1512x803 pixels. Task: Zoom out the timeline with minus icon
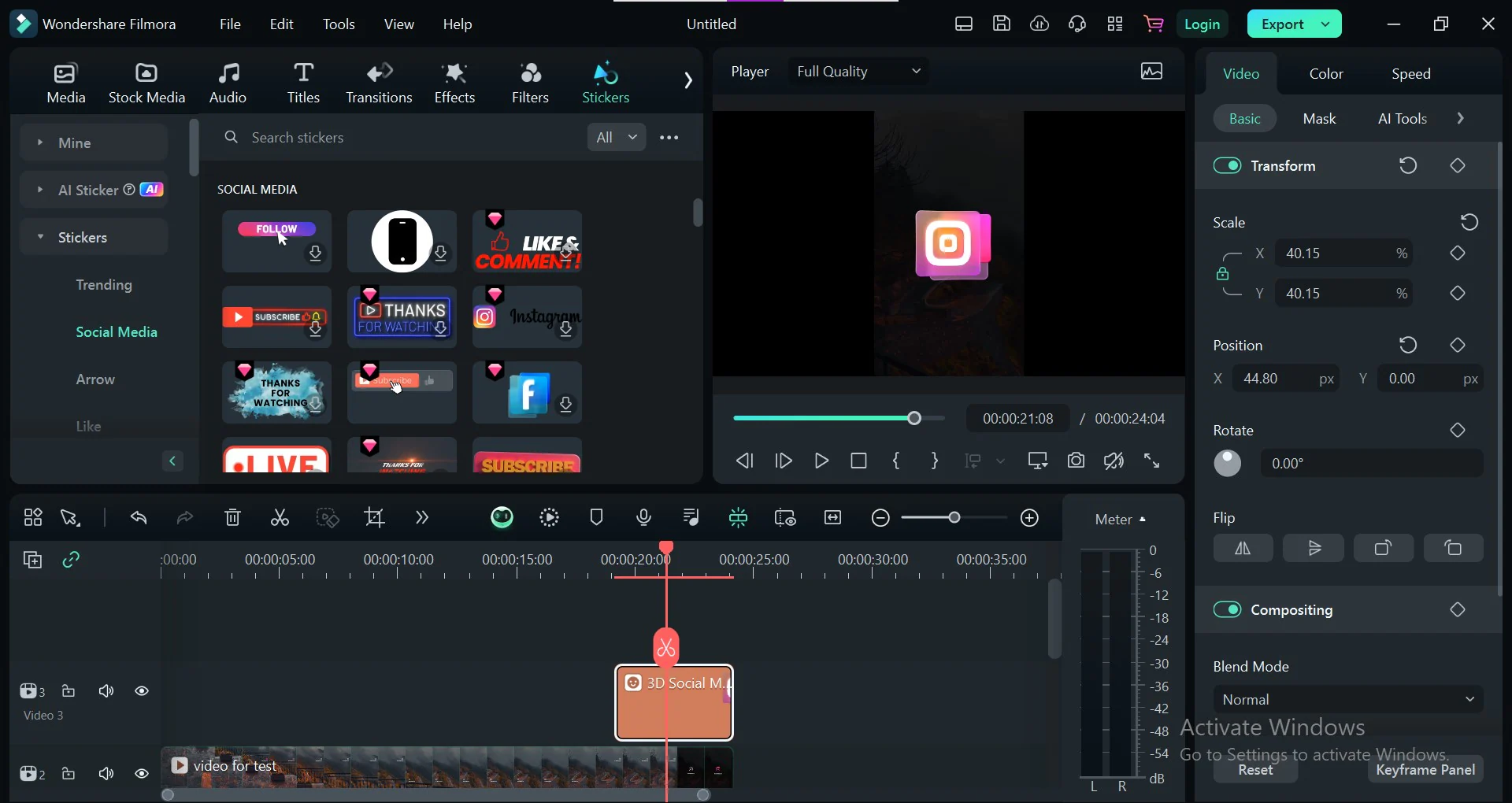point(880,518)
